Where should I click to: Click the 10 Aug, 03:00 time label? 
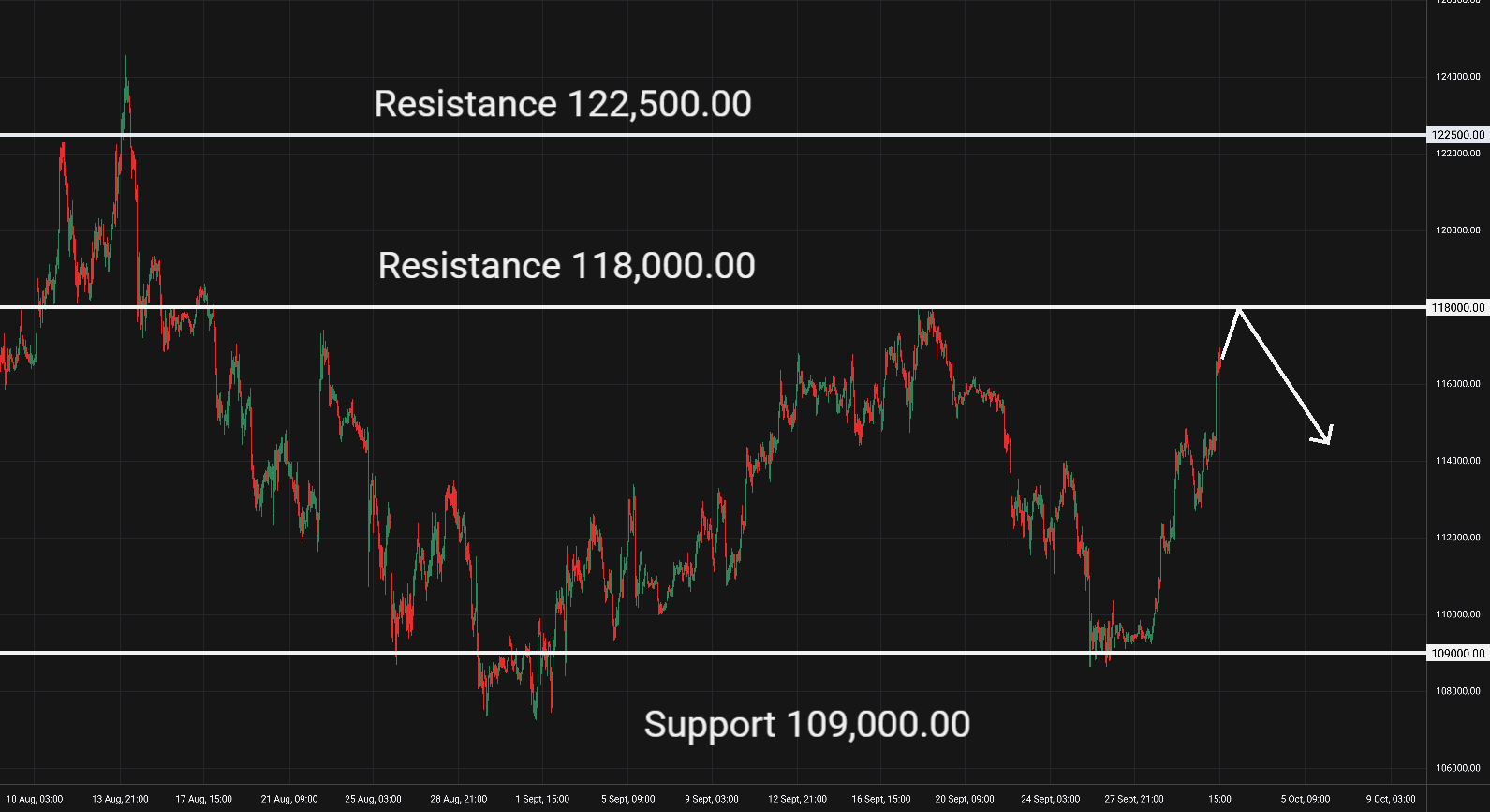pyautogui.click(x=35, y=799)
